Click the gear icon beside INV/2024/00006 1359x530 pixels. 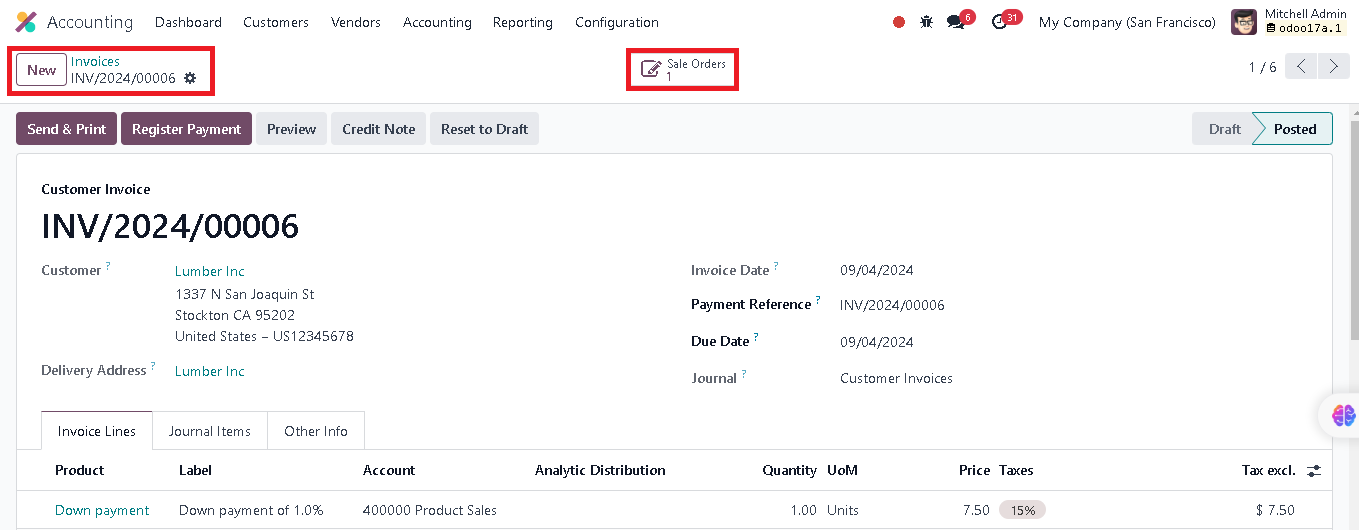(x=190, y=78)
